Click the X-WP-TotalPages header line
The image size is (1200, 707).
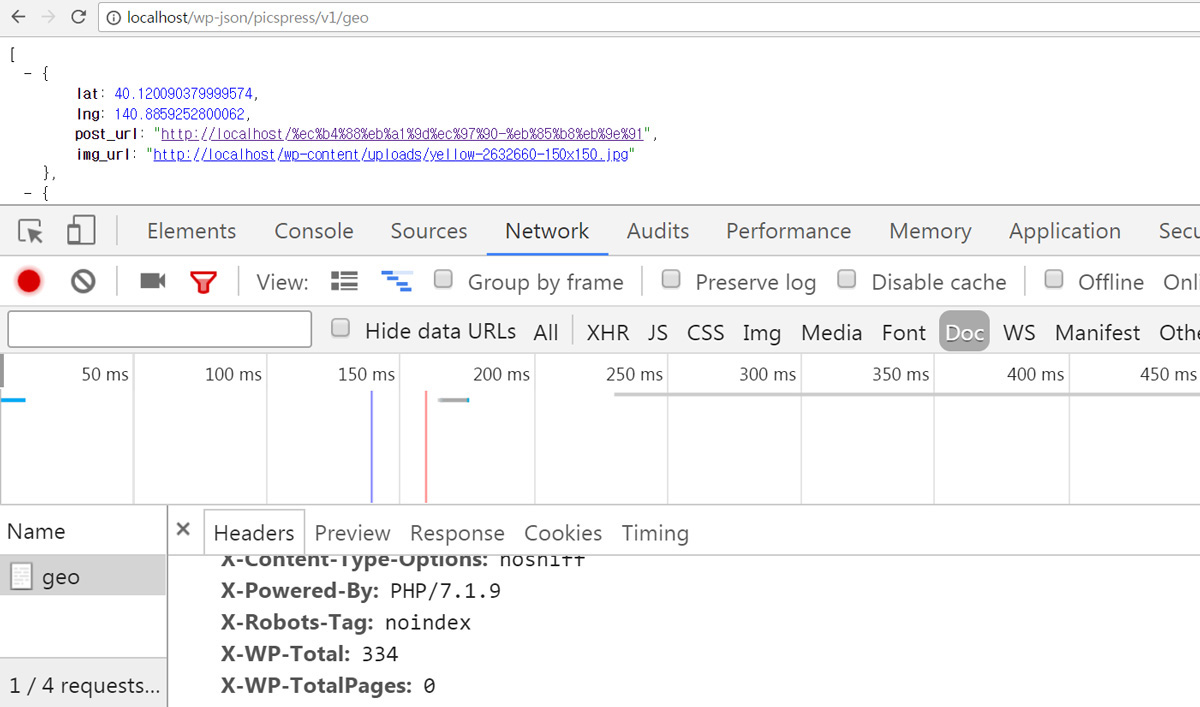click(x=328, y=686)
